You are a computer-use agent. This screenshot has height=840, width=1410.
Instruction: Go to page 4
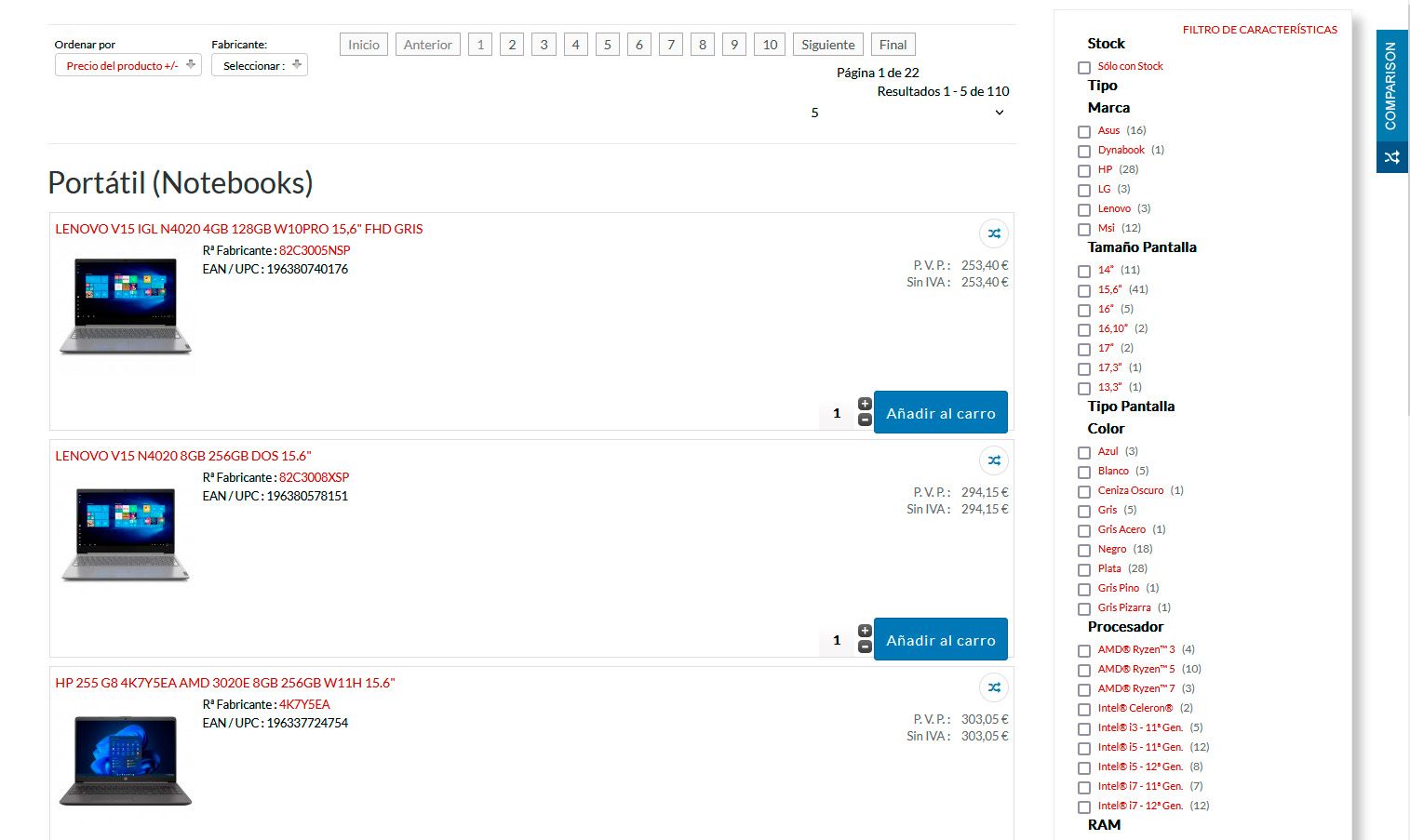click(576, 45)
